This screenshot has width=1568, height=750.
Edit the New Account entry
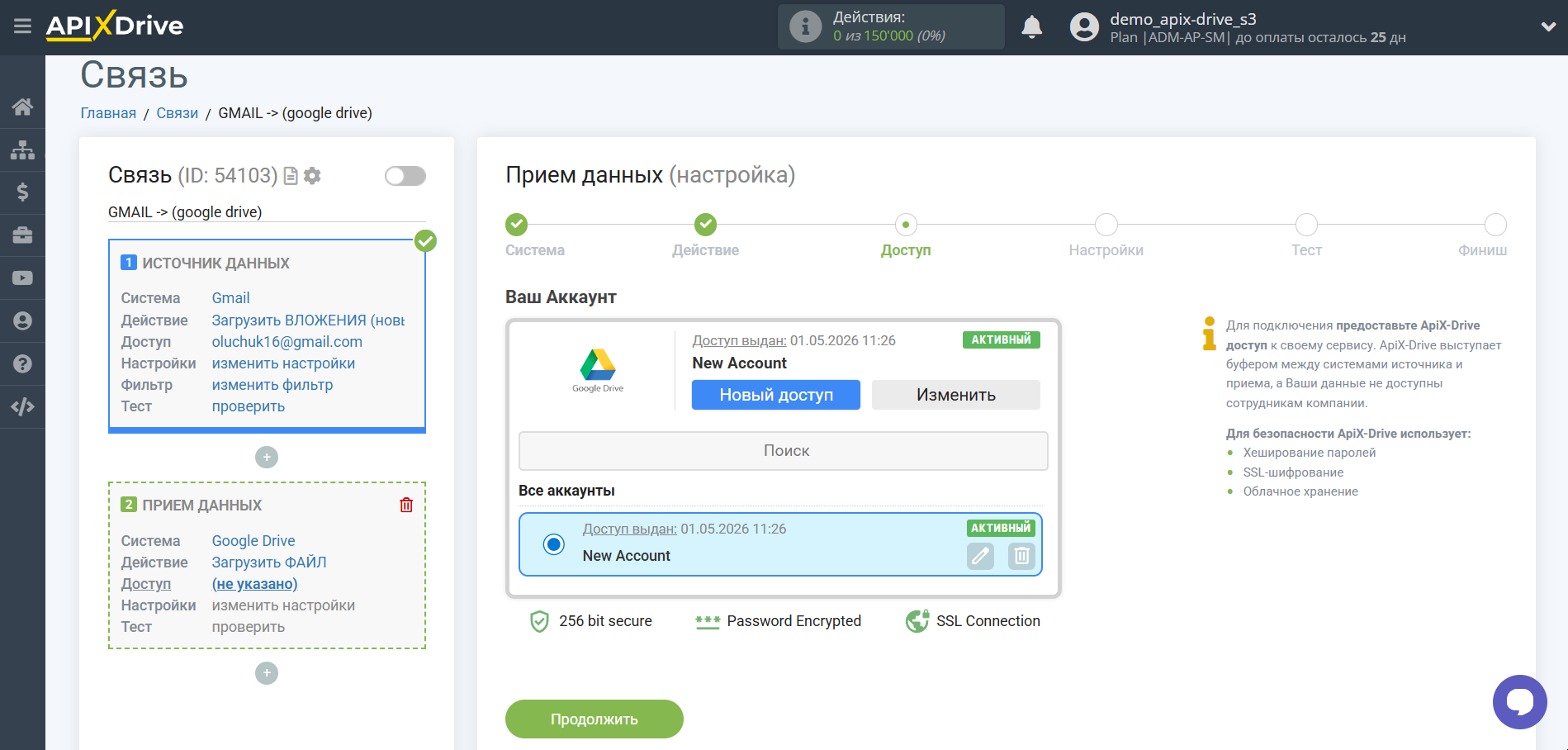coord(980,556)
